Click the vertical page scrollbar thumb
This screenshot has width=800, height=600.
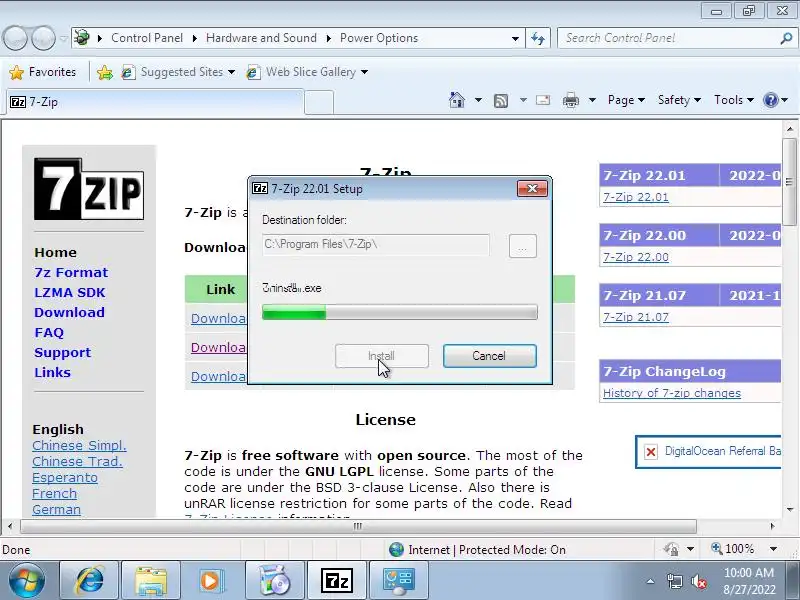point(789,182)
